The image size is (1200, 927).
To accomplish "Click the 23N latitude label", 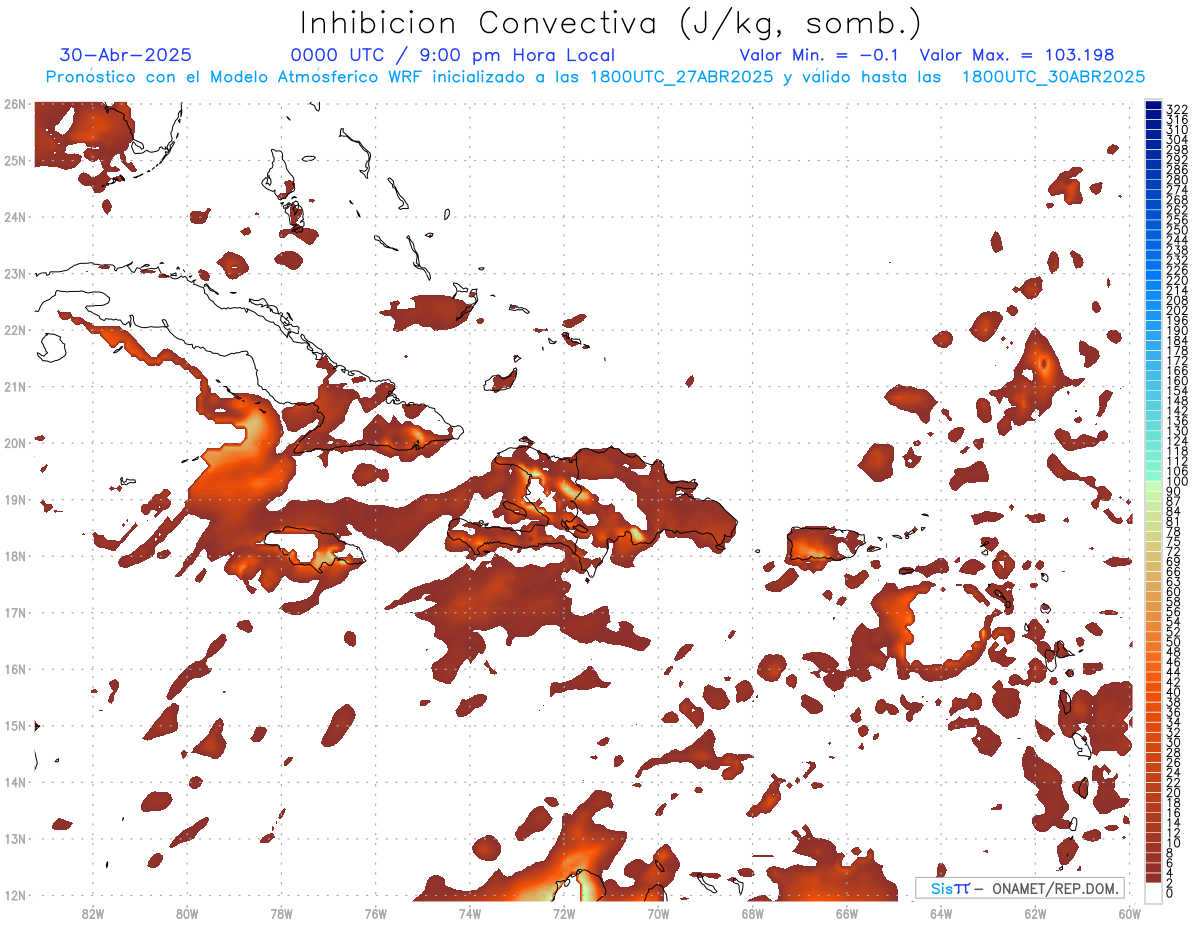I will pyautogui.click(x=15, y=274).
